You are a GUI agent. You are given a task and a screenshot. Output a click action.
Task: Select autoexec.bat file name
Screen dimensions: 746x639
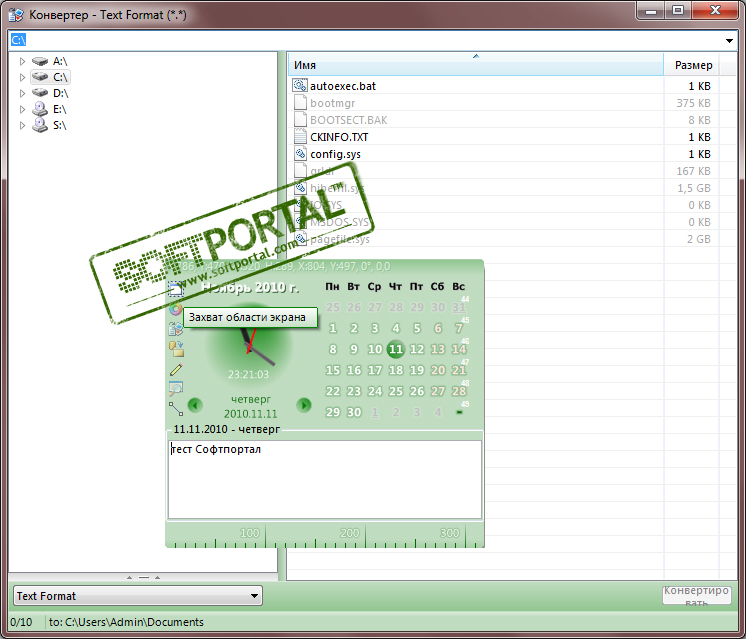[343, 86]
